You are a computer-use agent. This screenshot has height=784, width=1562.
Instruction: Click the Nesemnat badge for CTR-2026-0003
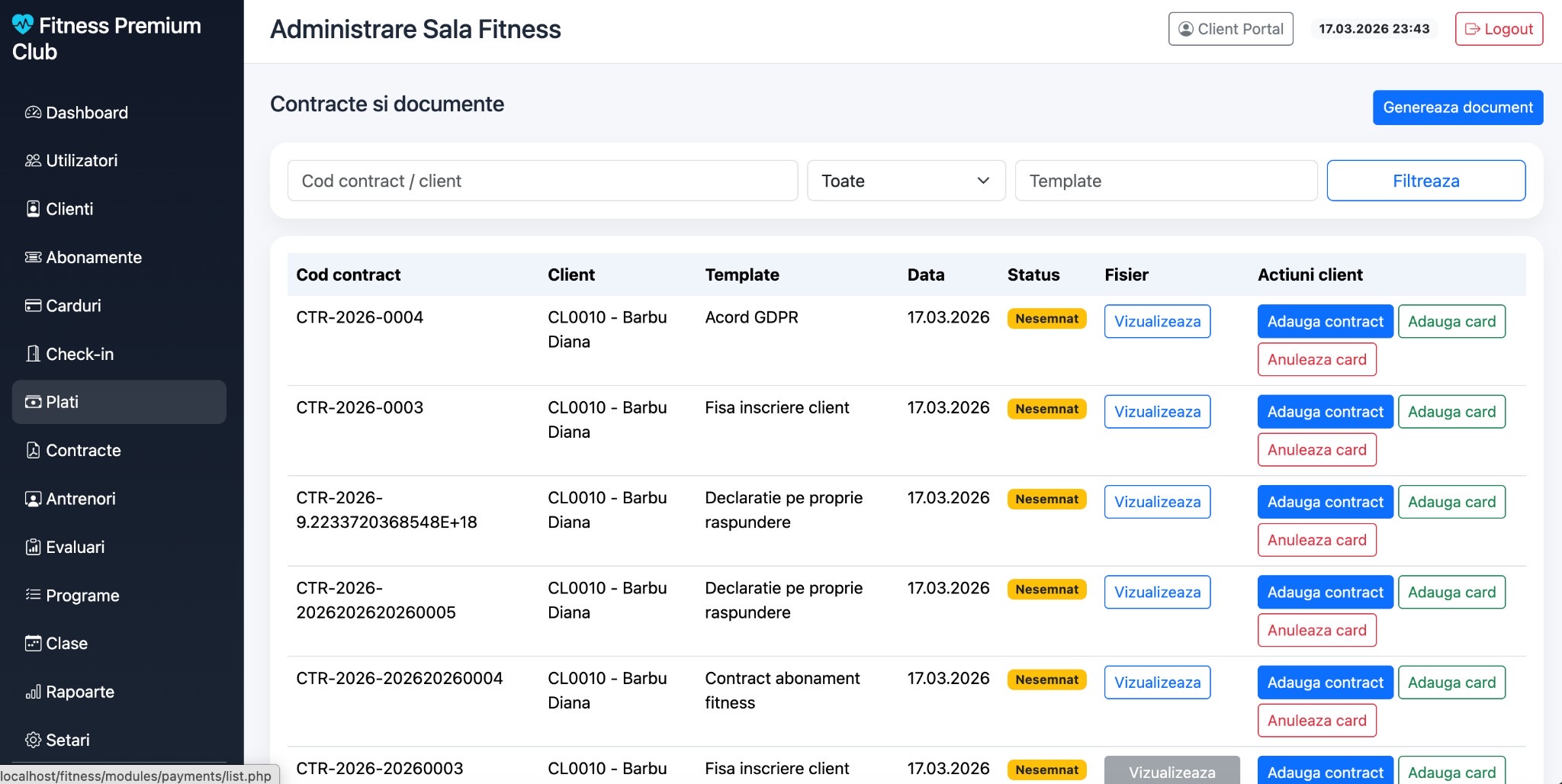[1046, 409]
